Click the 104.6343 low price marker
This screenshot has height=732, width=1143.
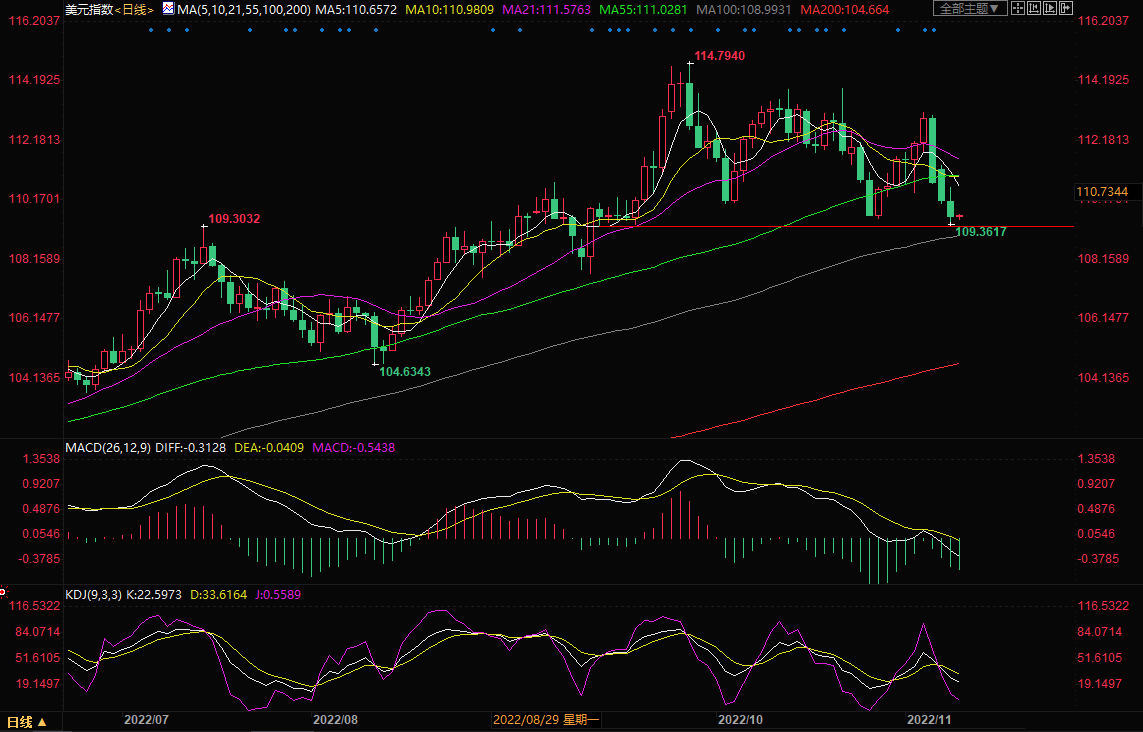404,371
